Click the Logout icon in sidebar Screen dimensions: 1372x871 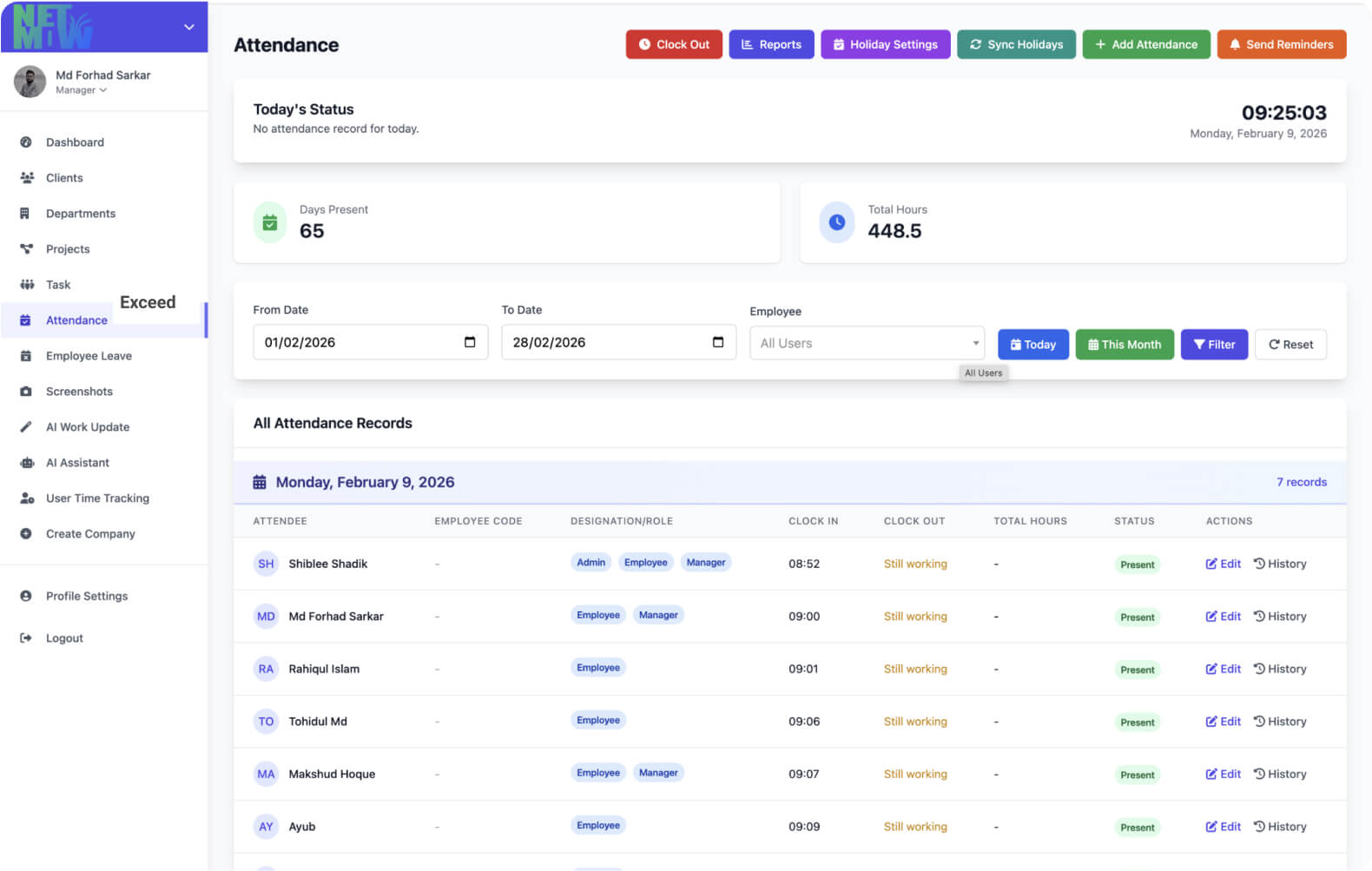[26, 638]
